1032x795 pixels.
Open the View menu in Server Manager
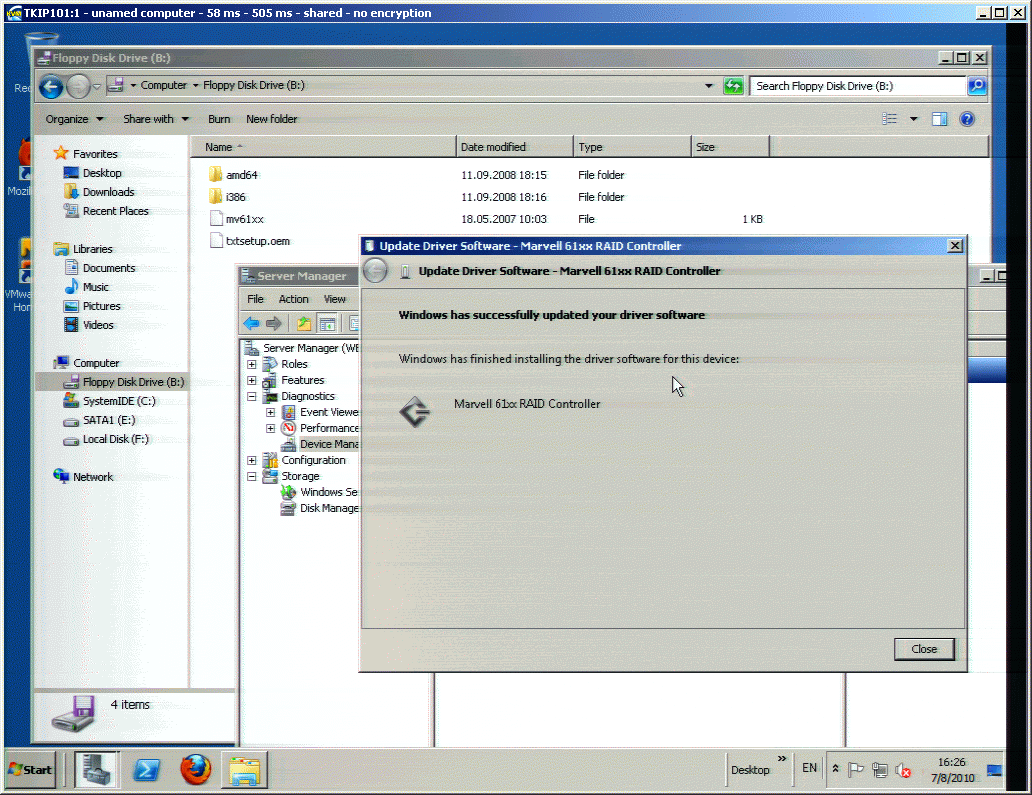334,299
